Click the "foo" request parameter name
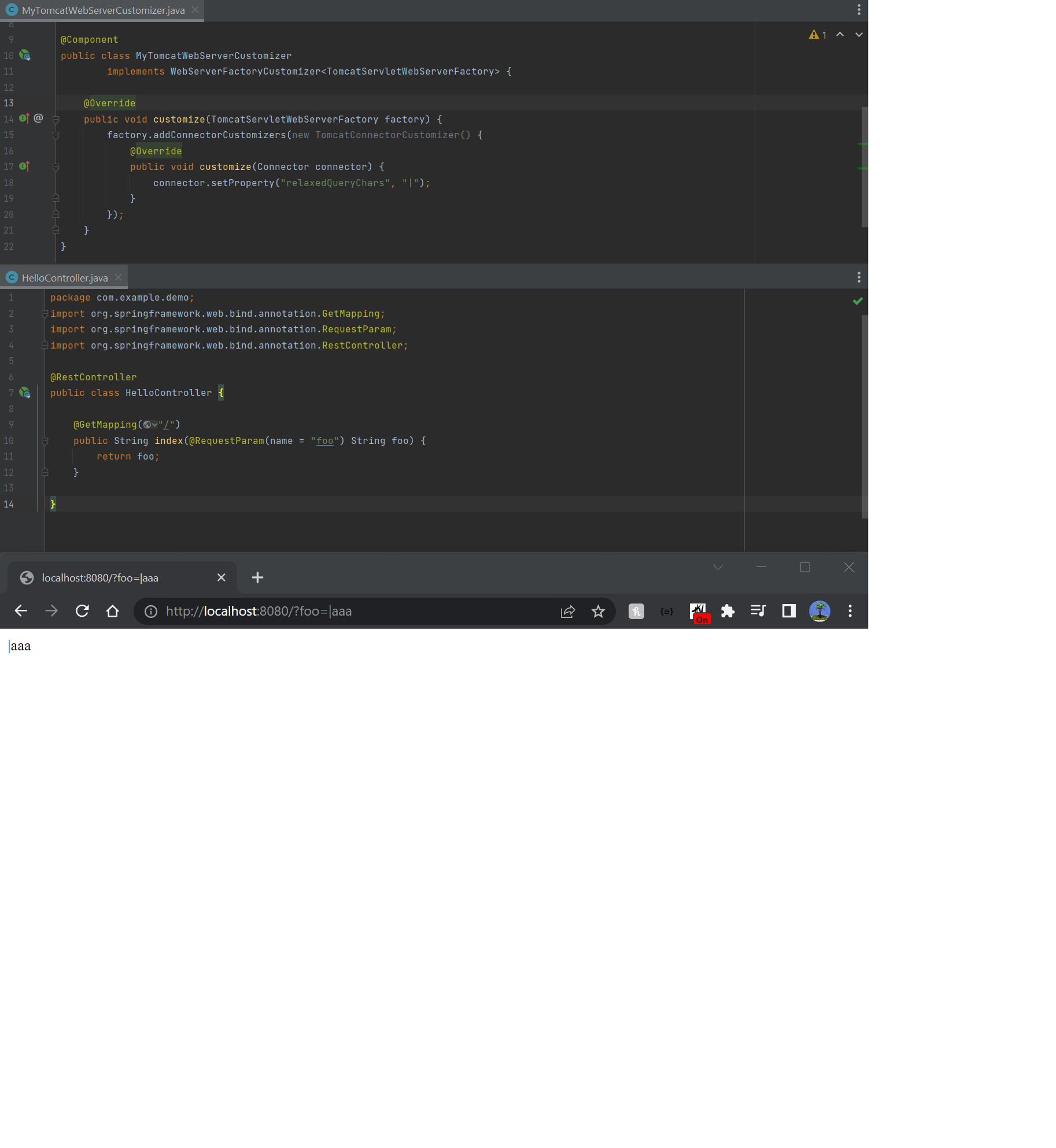The width and height of the screenshot is (1056, 1148). [x=325, y=440]
